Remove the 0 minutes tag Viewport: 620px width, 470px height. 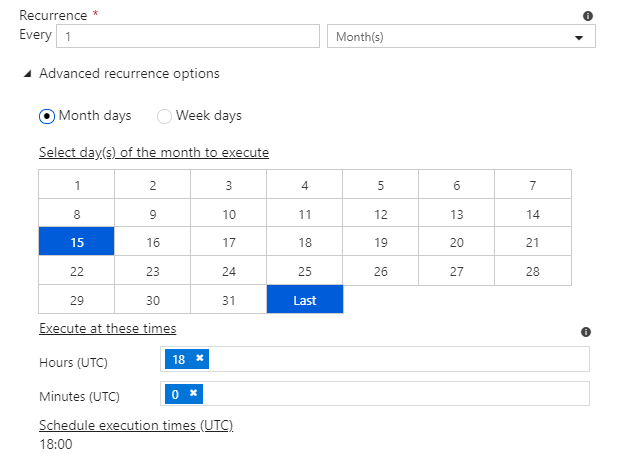[x=193, y=394]
